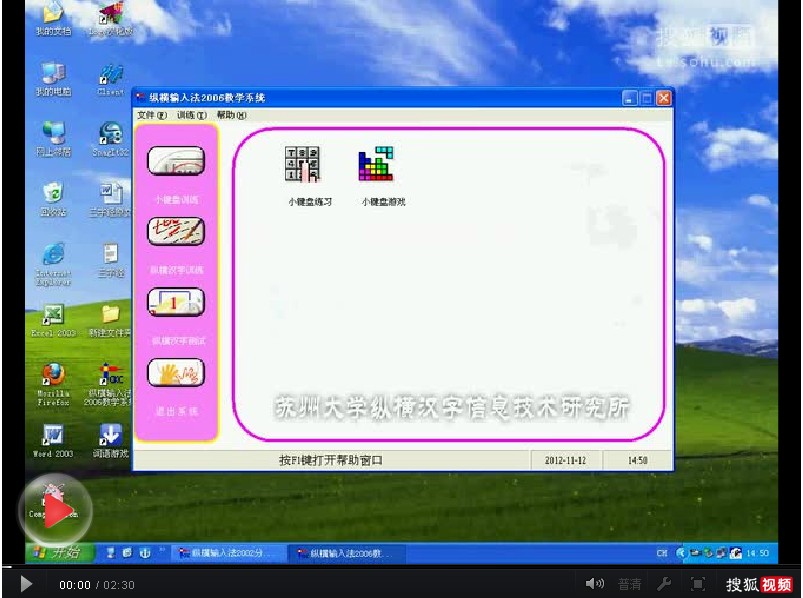
Task: Click the 2012-11-12 date in status bar
Action: [x=565, y=460]
